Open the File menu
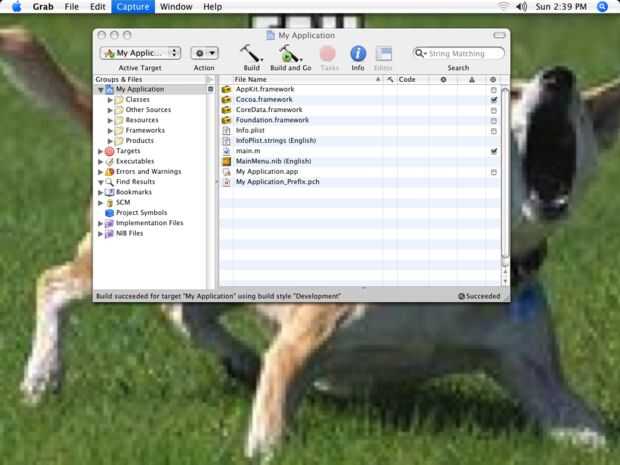This screenshot has height=465, width=620. point(72,6)
